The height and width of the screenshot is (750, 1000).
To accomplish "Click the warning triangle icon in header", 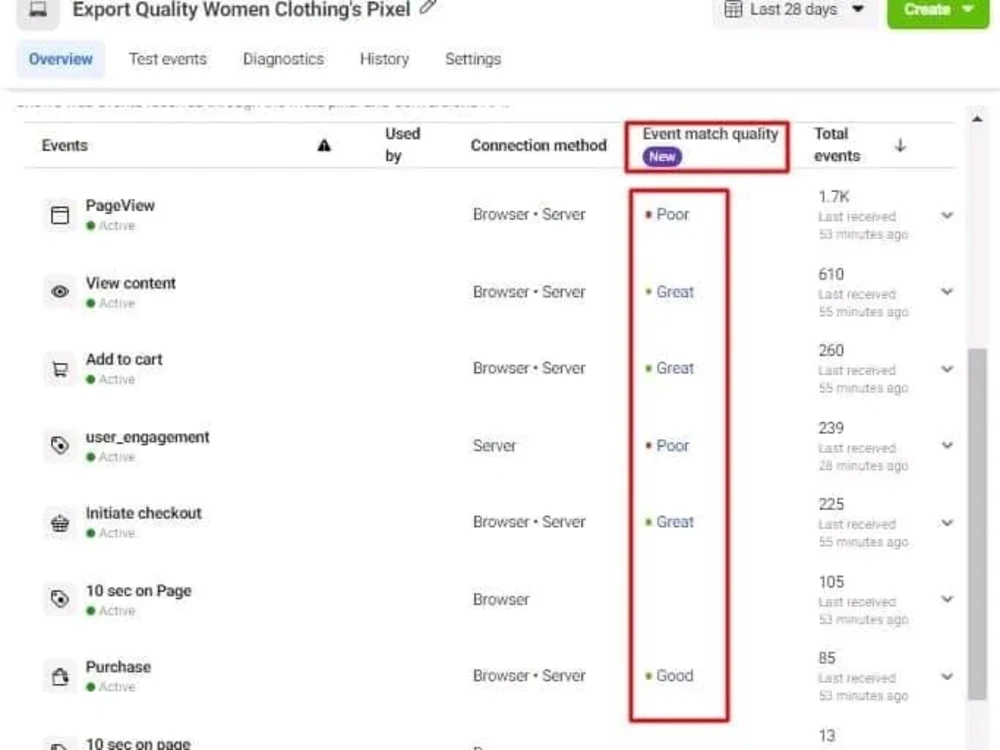I will click(324, 146).
